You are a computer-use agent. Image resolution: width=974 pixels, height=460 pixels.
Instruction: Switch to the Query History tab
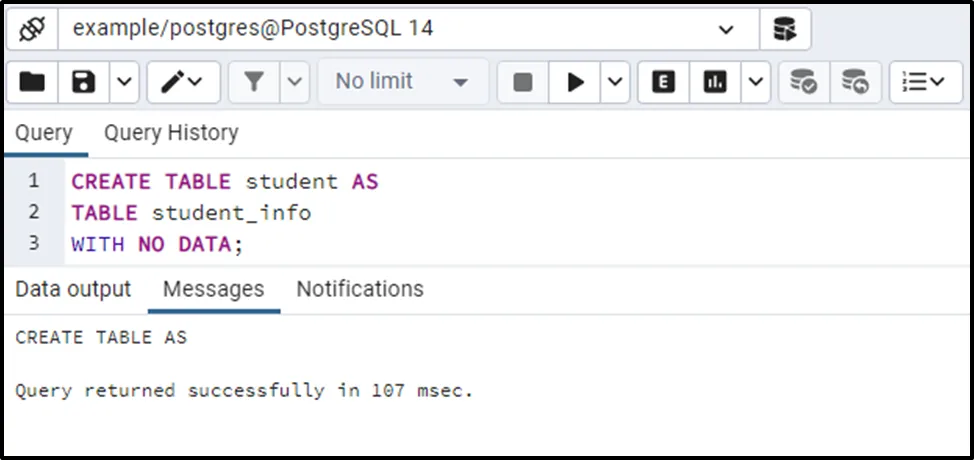(171, 133)
